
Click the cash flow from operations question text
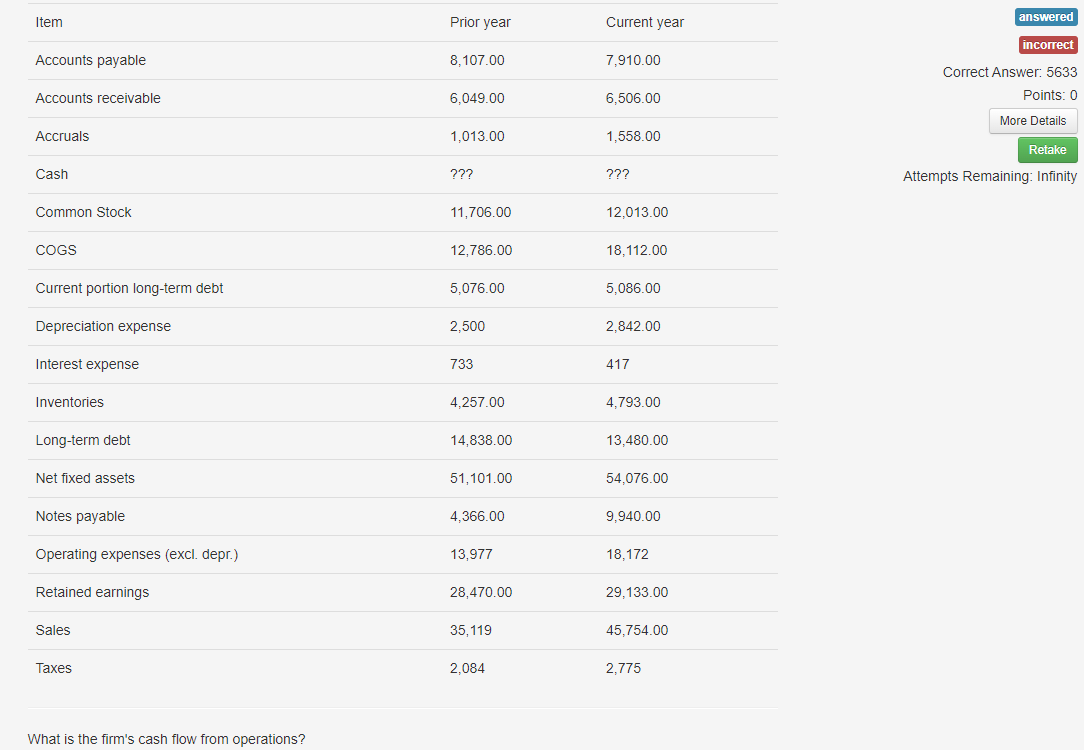(x=166, y=739)
